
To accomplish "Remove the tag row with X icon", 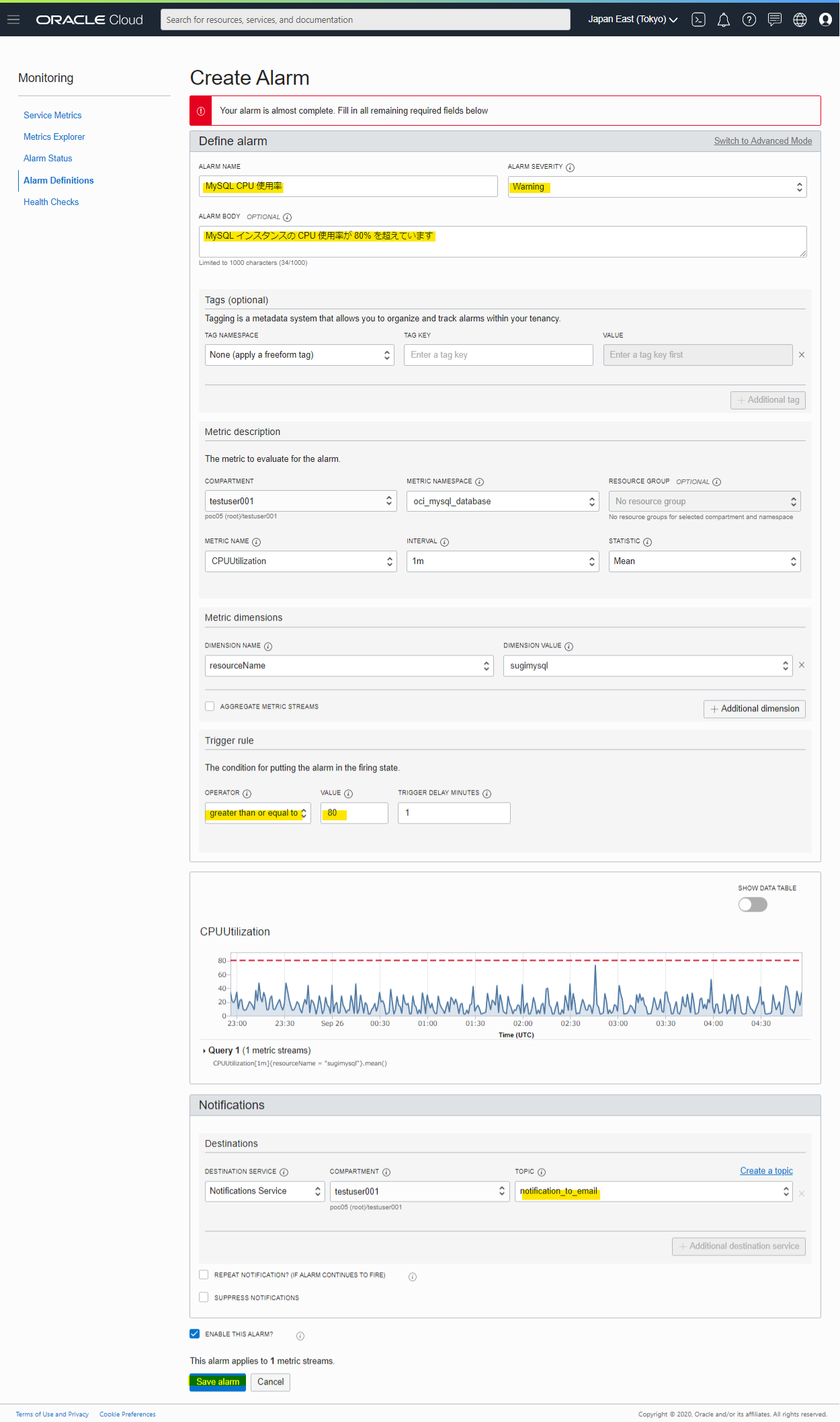I will (802, 355).
